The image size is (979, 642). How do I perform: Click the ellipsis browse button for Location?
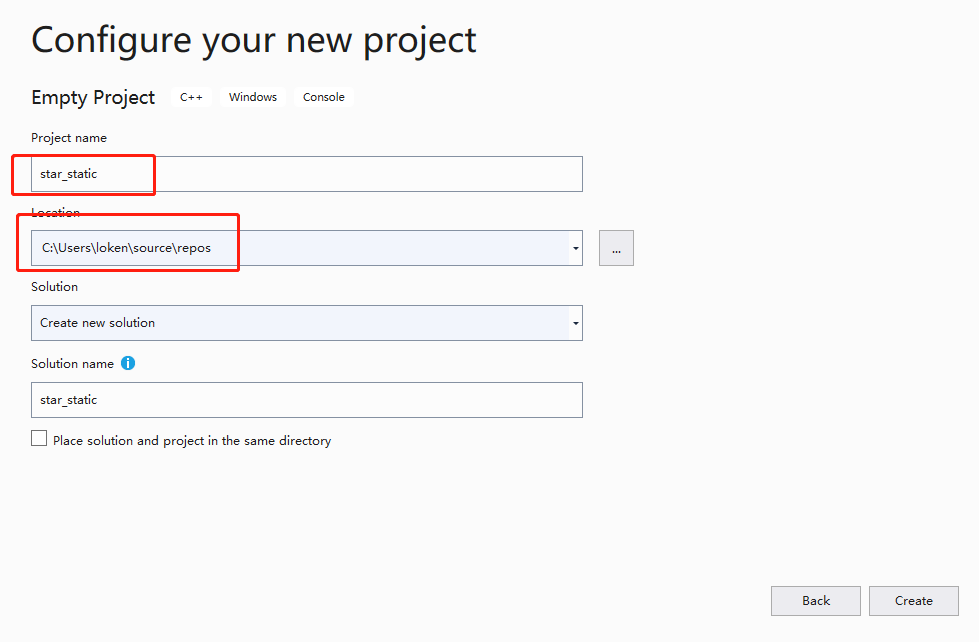616,248
